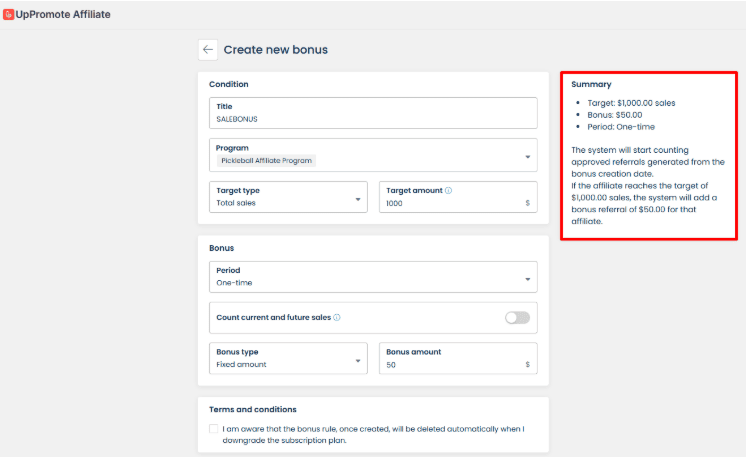Go back using the left arrow button
The width and height of the screenshot is (746, 458).
[x=208, y=49]
